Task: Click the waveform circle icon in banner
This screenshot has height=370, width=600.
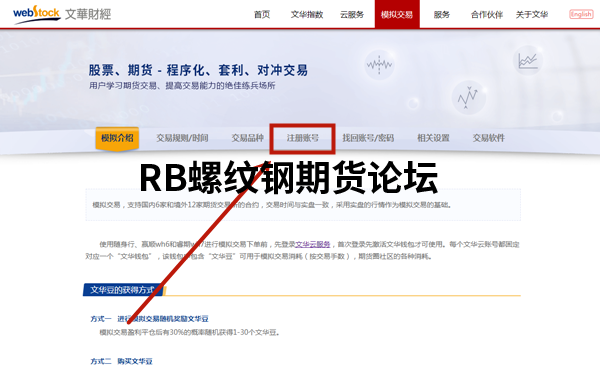Action: (379, 64)
